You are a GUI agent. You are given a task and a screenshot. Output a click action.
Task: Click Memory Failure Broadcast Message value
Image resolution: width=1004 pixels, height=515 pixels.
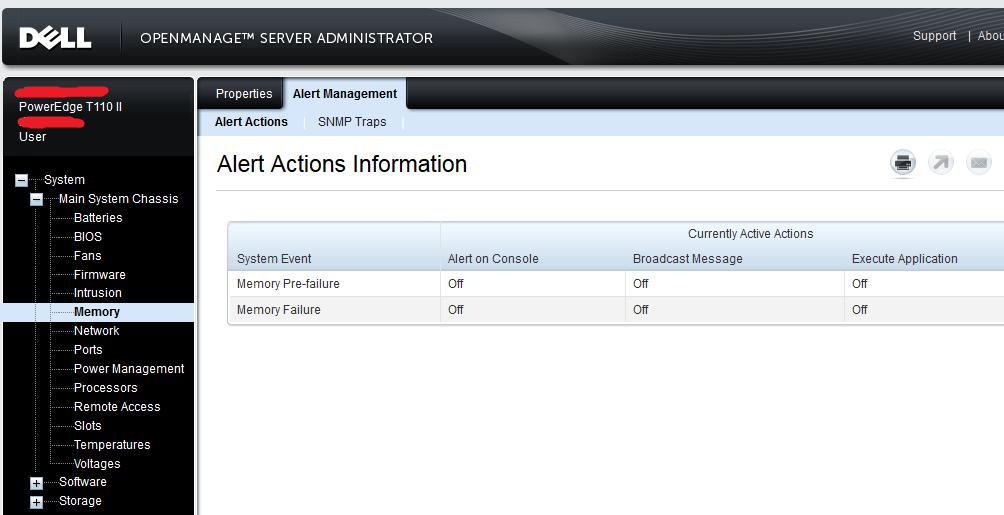[x=640, y=310]
